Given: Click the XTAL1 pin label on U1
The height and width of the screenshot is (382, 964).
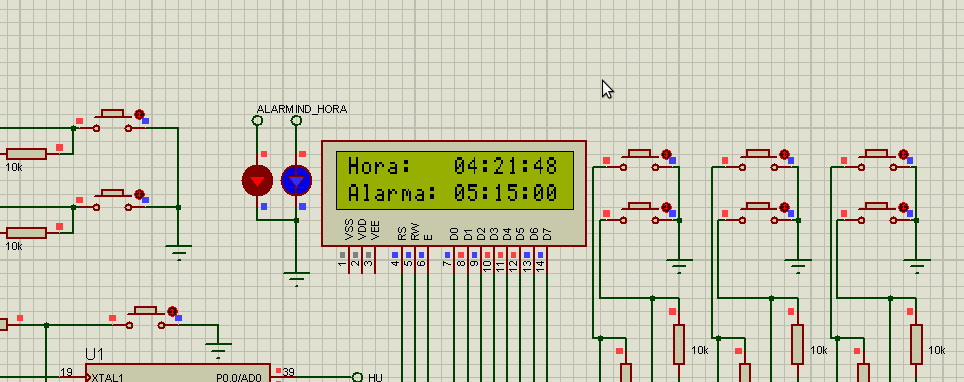Looking at the screenshot, I should tap(108, 378).
